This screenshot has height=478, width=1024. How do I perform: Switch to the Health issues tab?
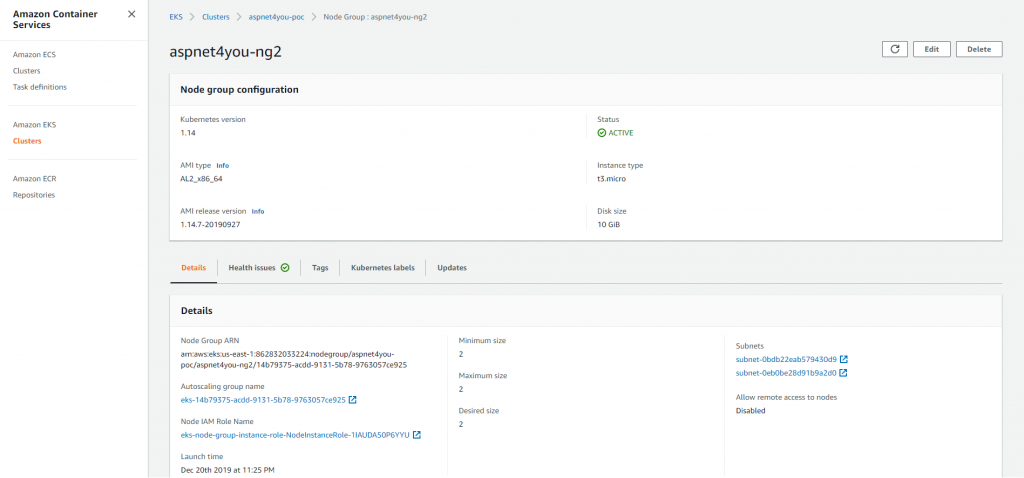pos(259,268)
